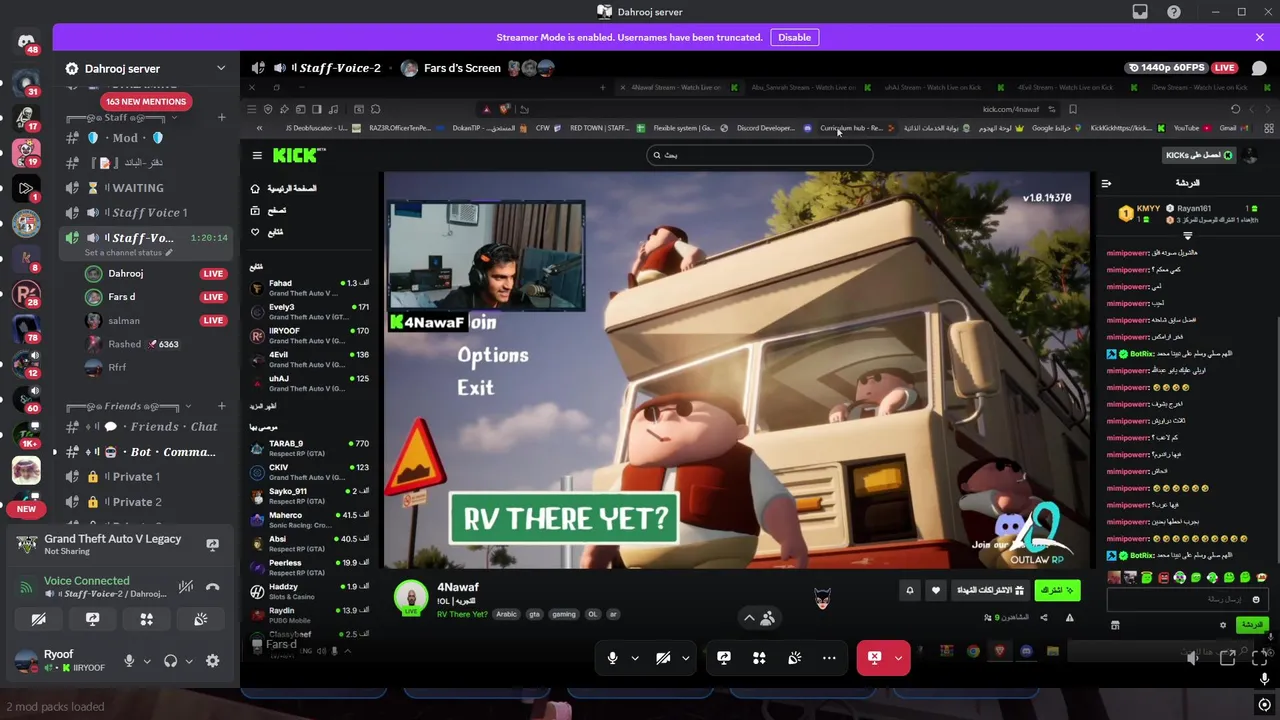Open Discord direct messages home icon
The height and width of the screenshot is (720, 1280).
click(x=26, y=43)
